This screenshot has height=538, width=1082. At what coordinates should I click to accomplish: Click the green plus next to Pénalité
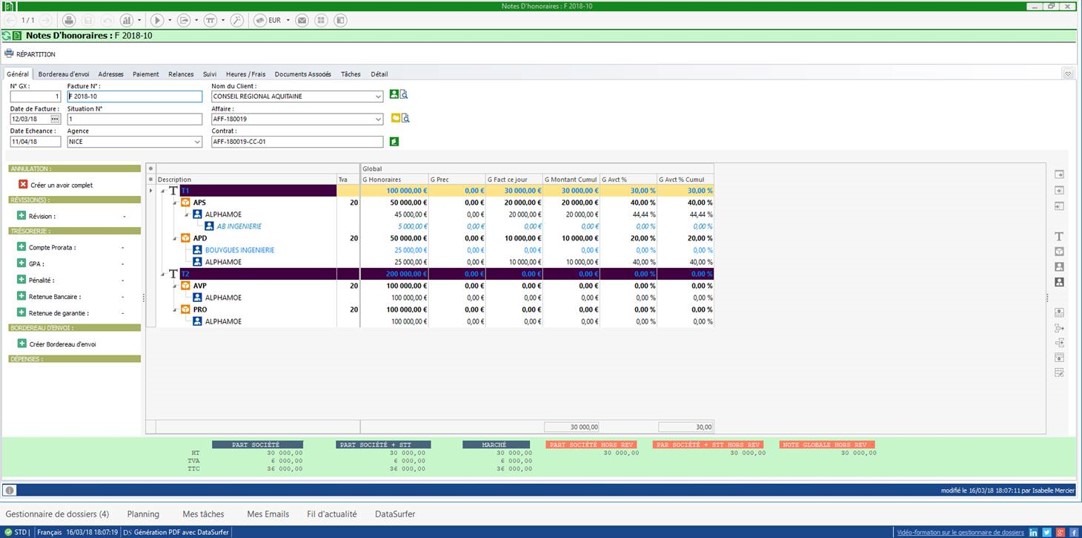click(21, 280)
